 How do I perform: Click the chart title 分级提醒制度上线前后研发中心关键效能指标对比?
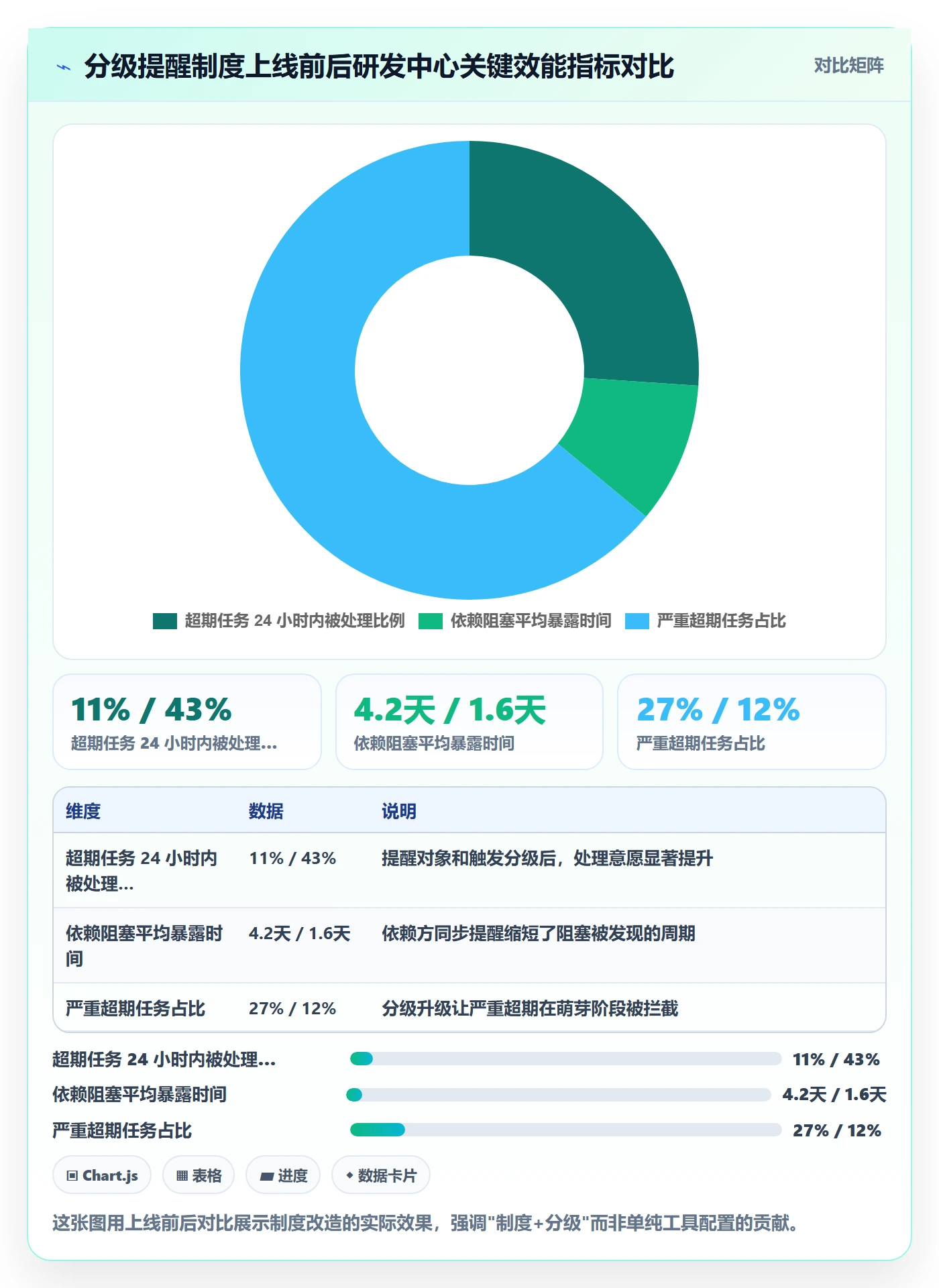pyautogui.click(x=379, y=66)
